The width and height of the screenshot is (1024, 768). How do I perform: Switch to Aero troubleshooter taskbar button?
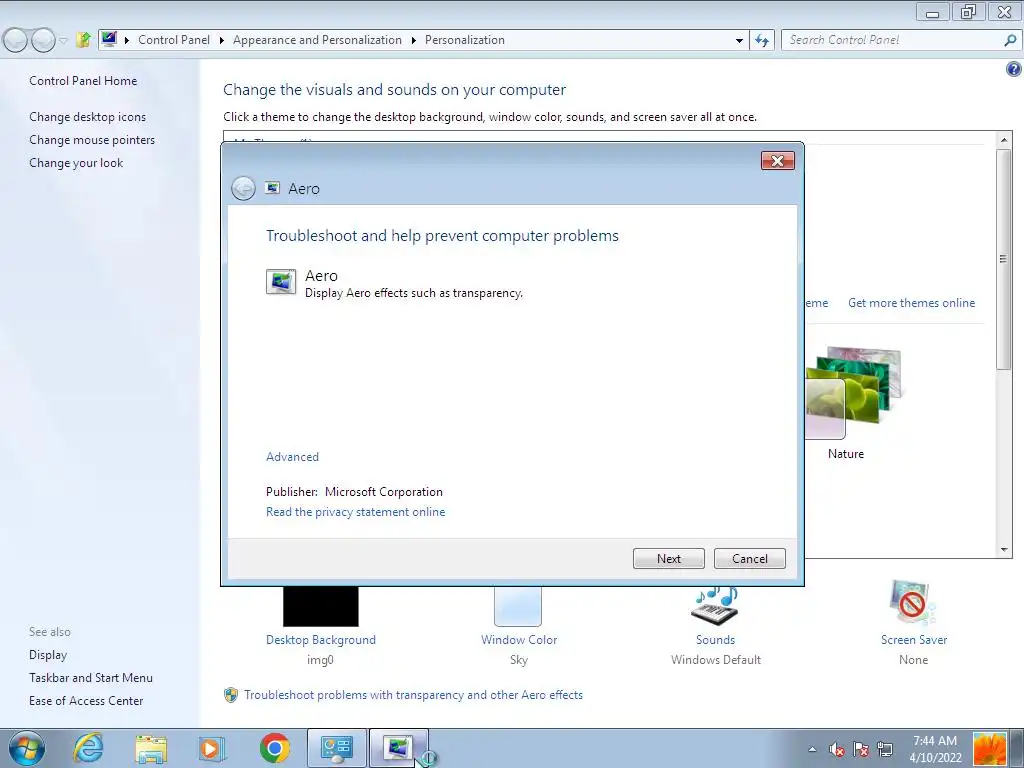tap(398, 748)
